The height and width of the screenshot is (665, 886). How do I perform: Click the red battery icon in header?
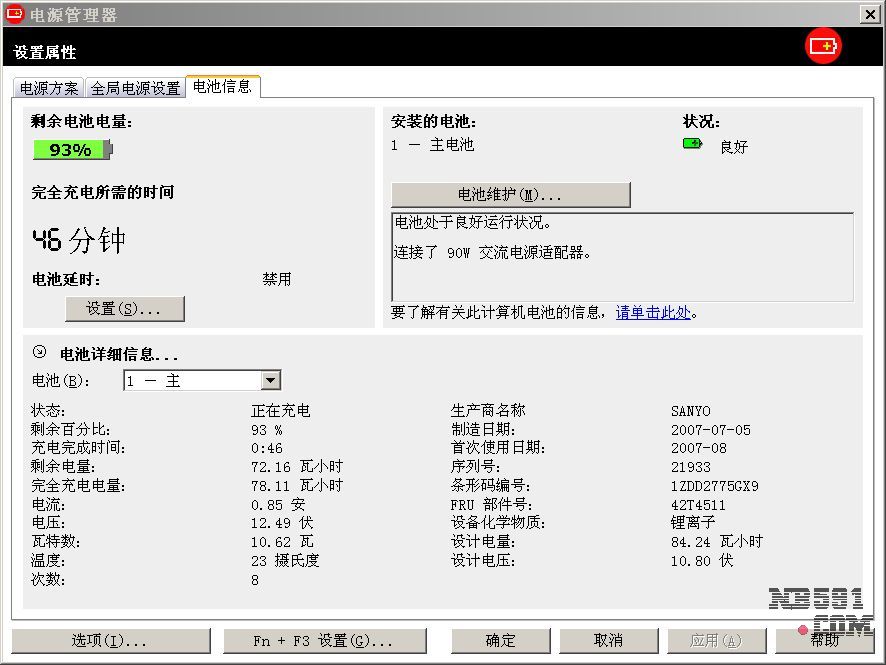click(824, 46)
